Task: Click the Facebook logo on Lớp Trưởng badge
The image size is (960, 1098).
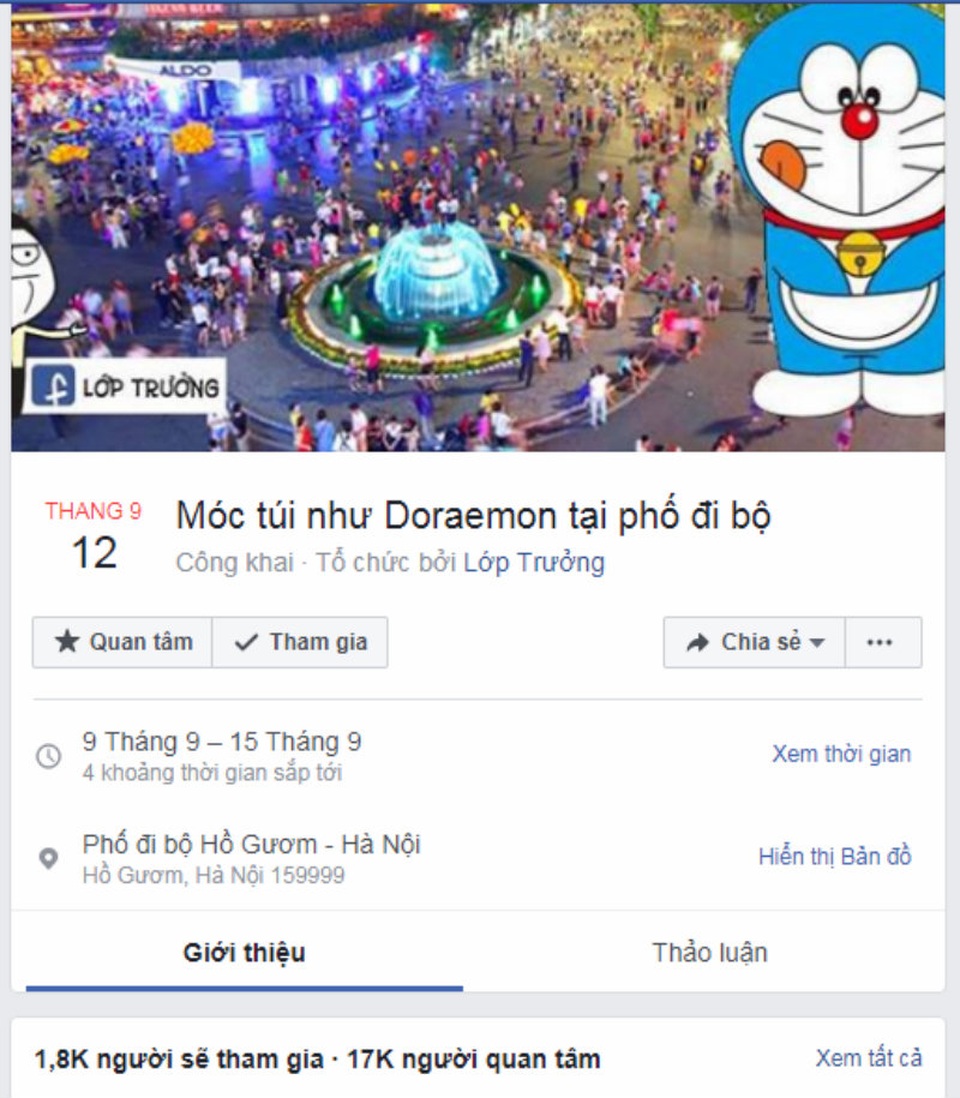Action: tap(53, 387)
